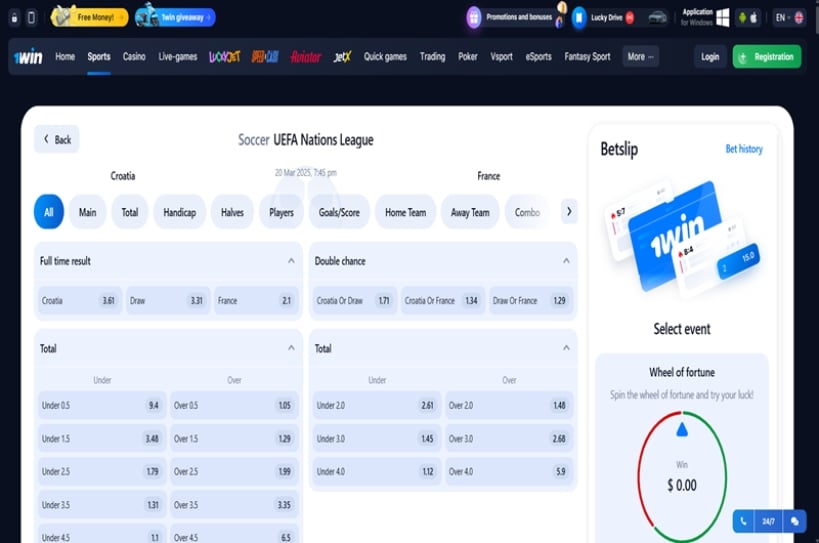Viewport: 819px width, 543px height.
Task: Open the EN language selector
Action: coord(789,18)
